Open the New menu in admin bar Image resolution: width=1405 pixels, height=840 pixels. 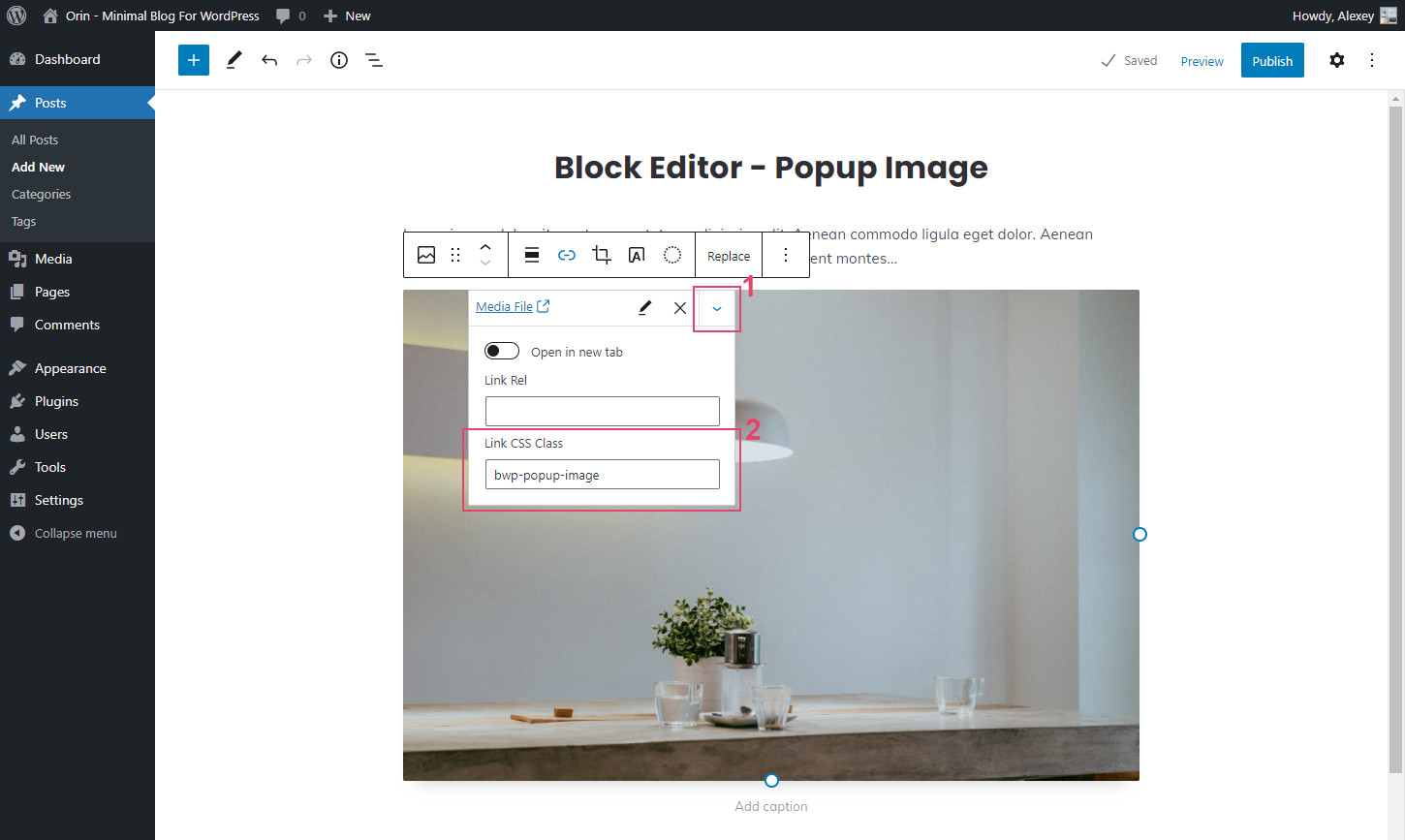(x=346, y=16)
